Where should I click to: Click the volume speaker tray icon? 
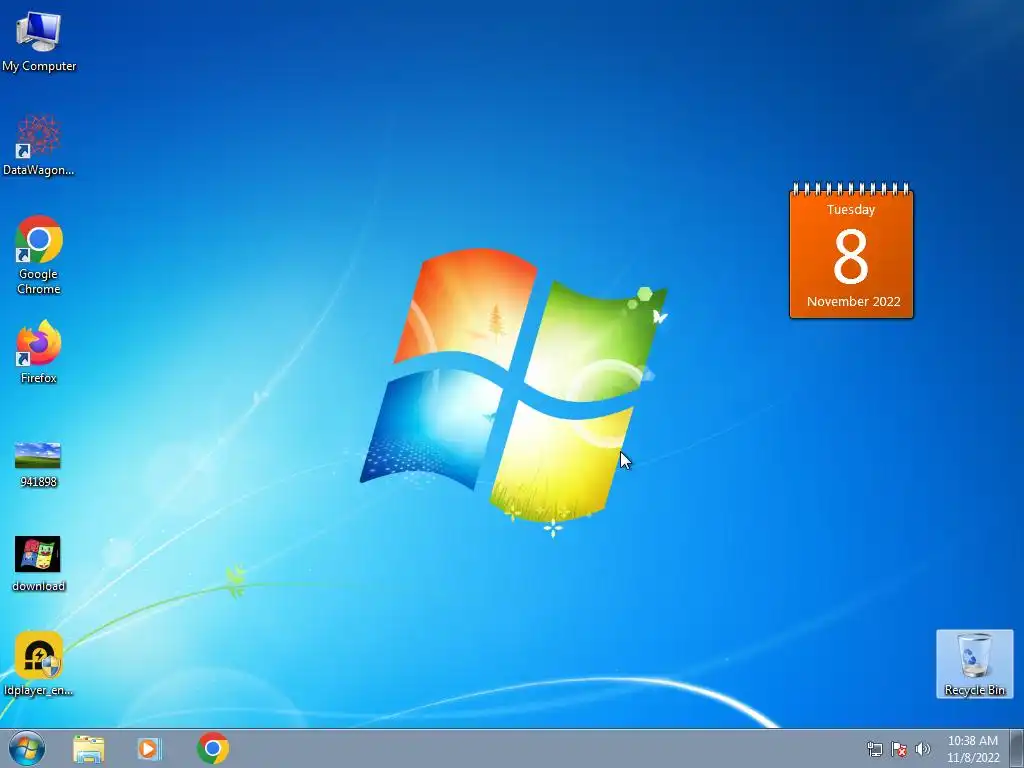pyautogui.click(x=923, y=749)
